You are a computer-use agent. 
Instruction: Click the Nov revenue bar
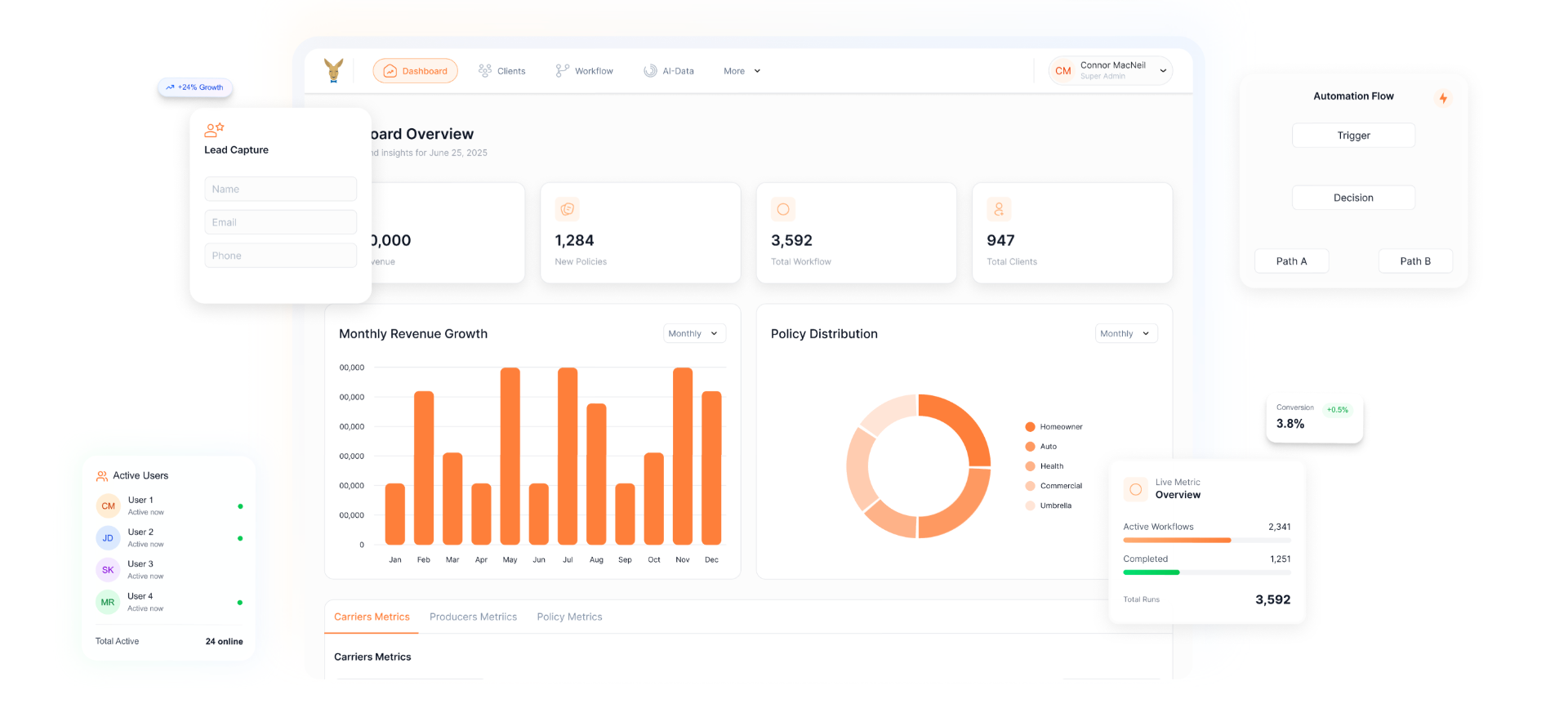point(683,456)
